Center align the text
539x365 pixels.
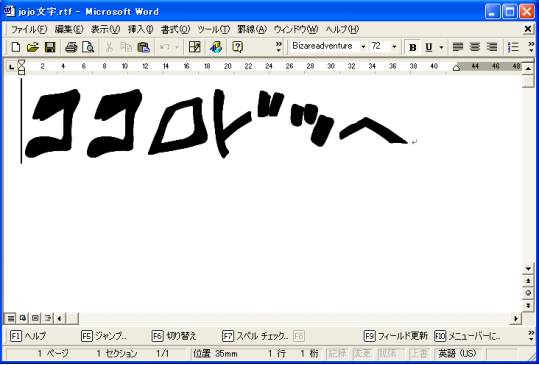(x=475, y=47)
